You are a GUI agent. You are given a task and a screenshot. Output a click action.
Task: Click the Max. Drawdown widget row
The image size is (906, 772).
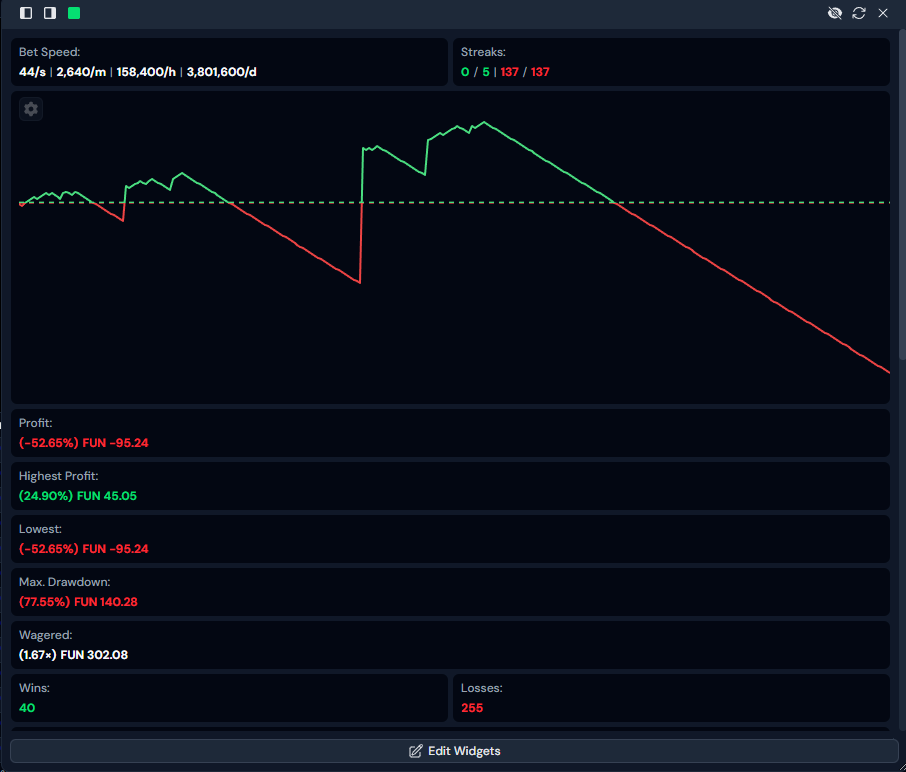(450, 592)
